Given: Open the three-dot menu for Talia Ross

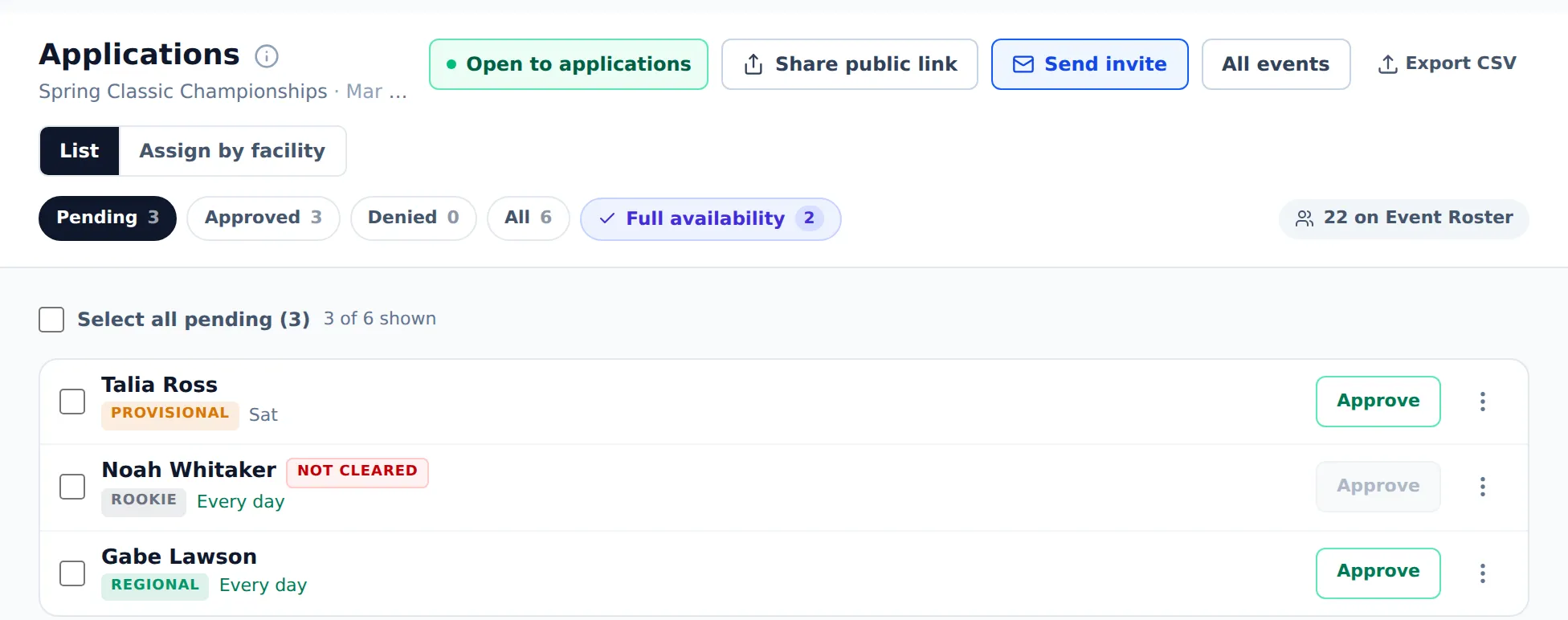Looking at the screenshot, I should [x=1482, y=402].
